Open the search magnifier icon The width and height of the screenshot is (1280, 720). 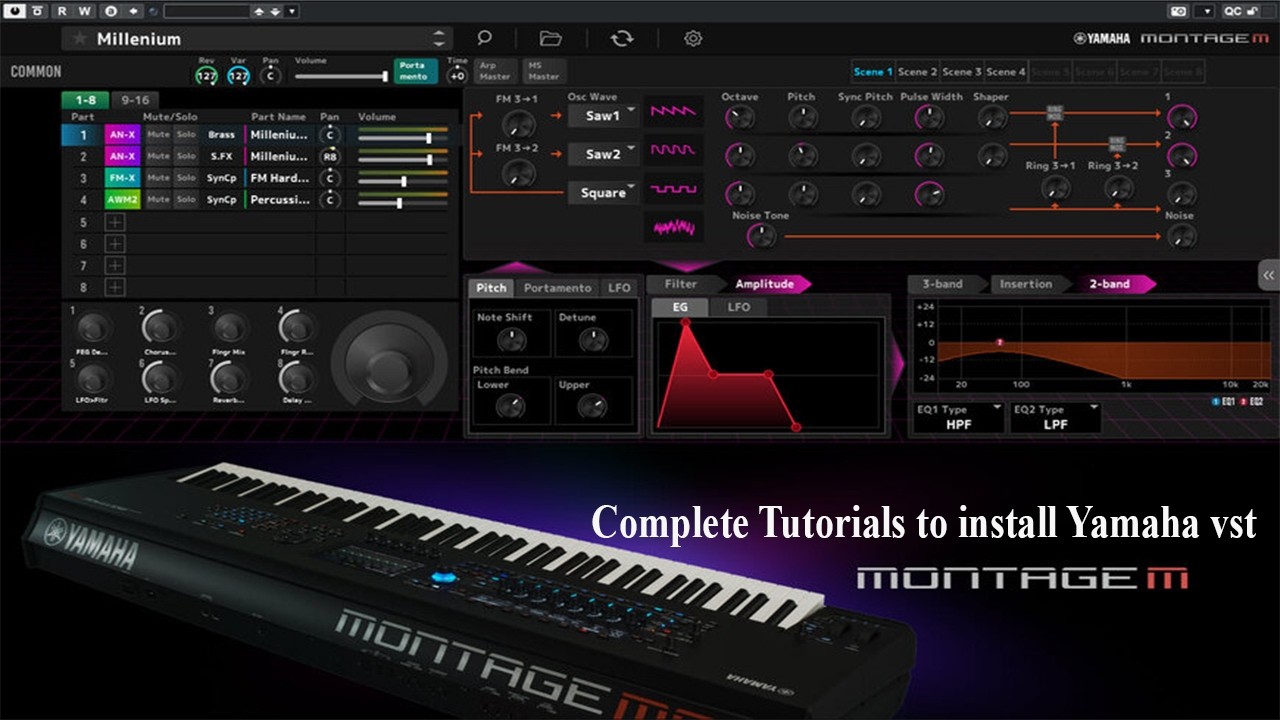(x=484, y=38)
